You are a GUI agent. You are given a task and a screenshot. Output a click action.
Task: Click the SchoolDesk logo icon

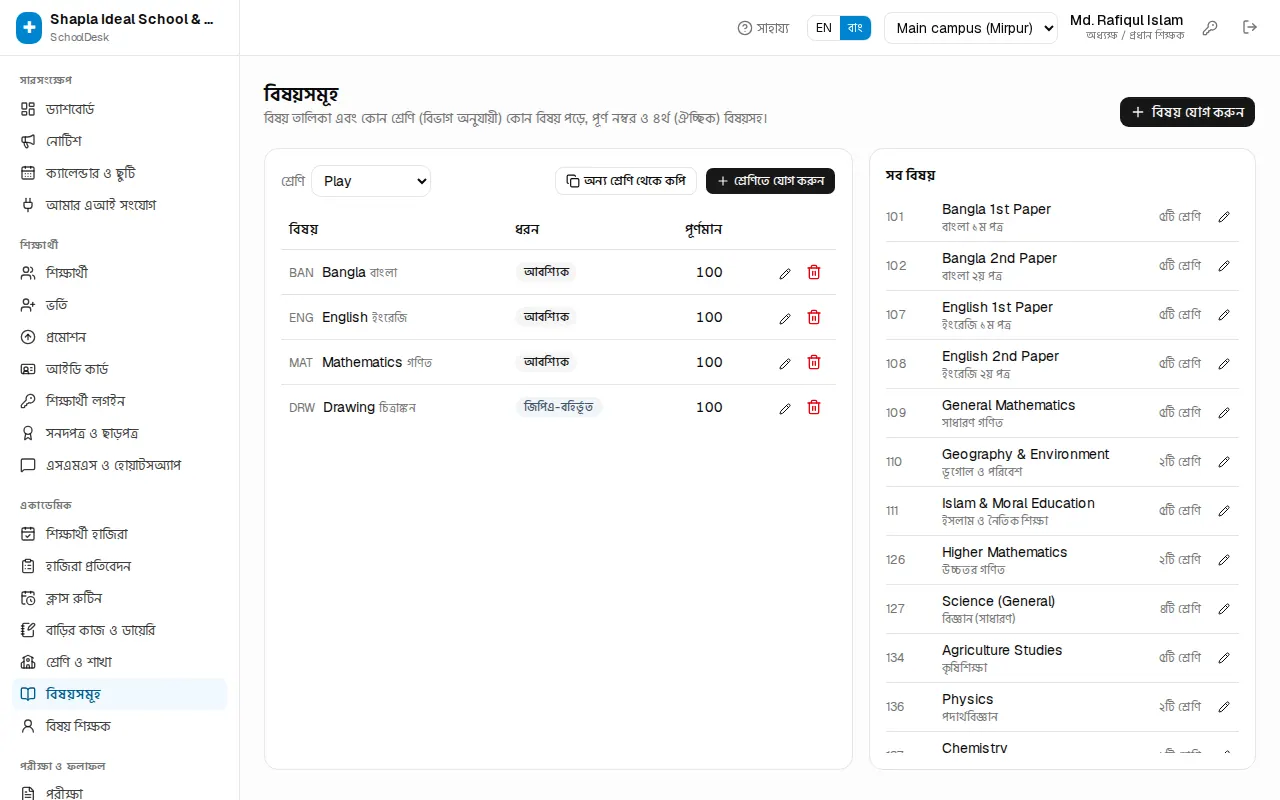pyautogui.click(x=29, y=28)
